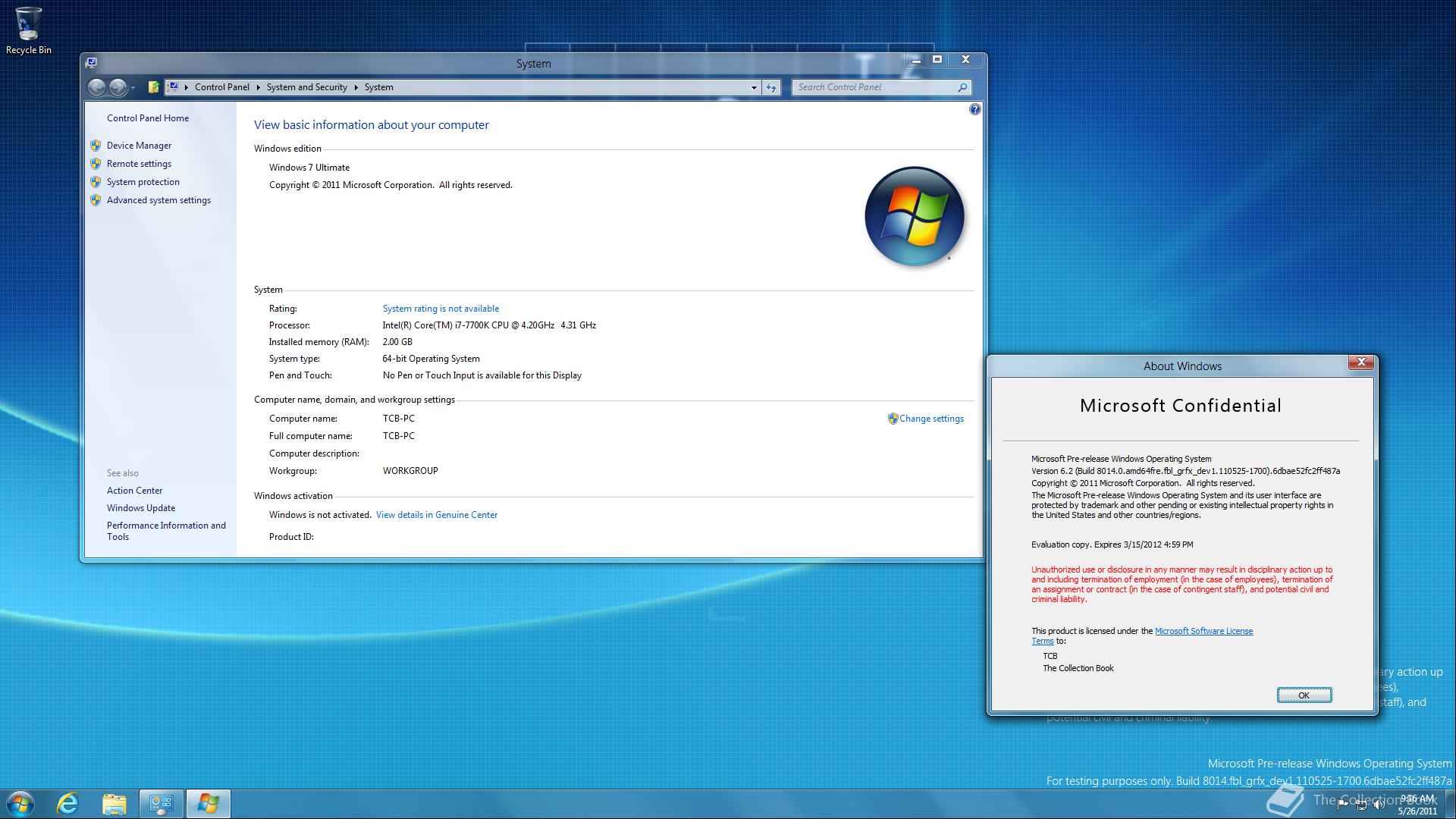
Task: Open the Recycle Bin desktop icon
Action: click(x=28, y=30)
